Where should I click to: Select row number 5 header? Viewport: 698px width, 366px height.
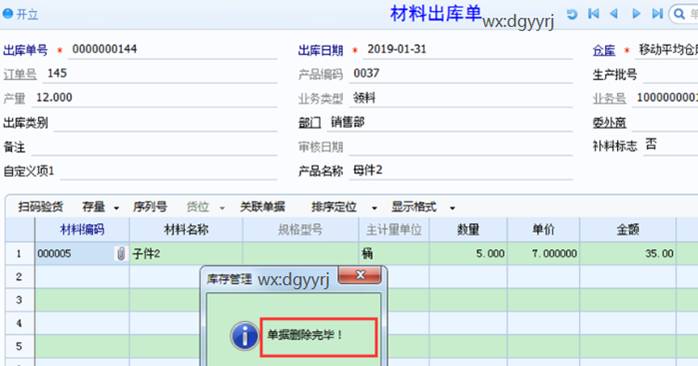pyautogui.click(x=19, y=346)
